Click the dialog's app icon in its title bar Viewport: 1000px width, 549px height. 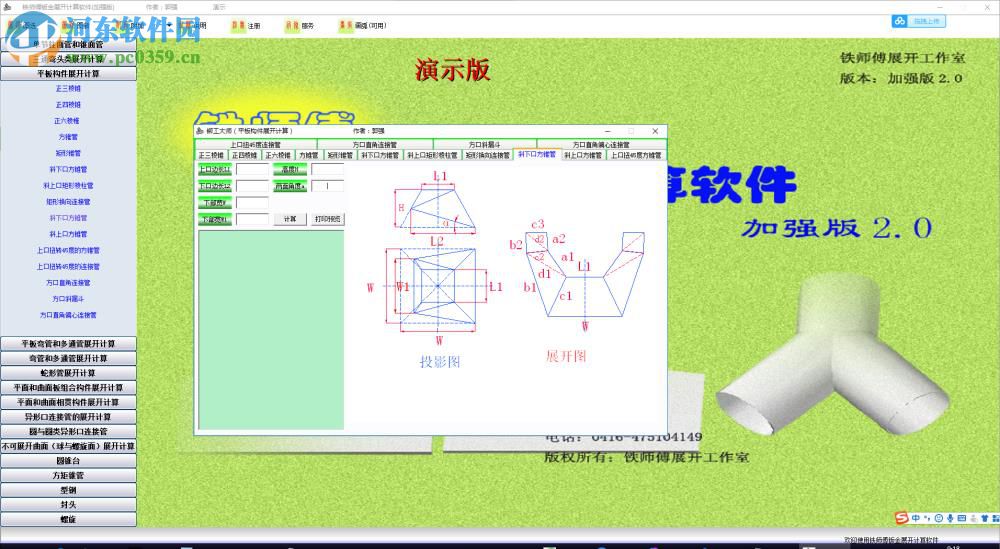pos(200,131)
